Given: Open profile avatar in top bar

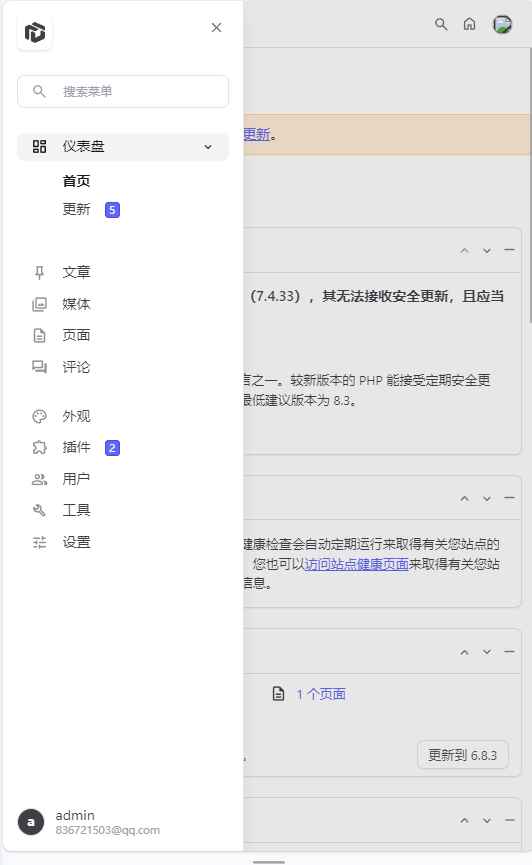Looking at the screenshot, I should click(x=502, y=24).
